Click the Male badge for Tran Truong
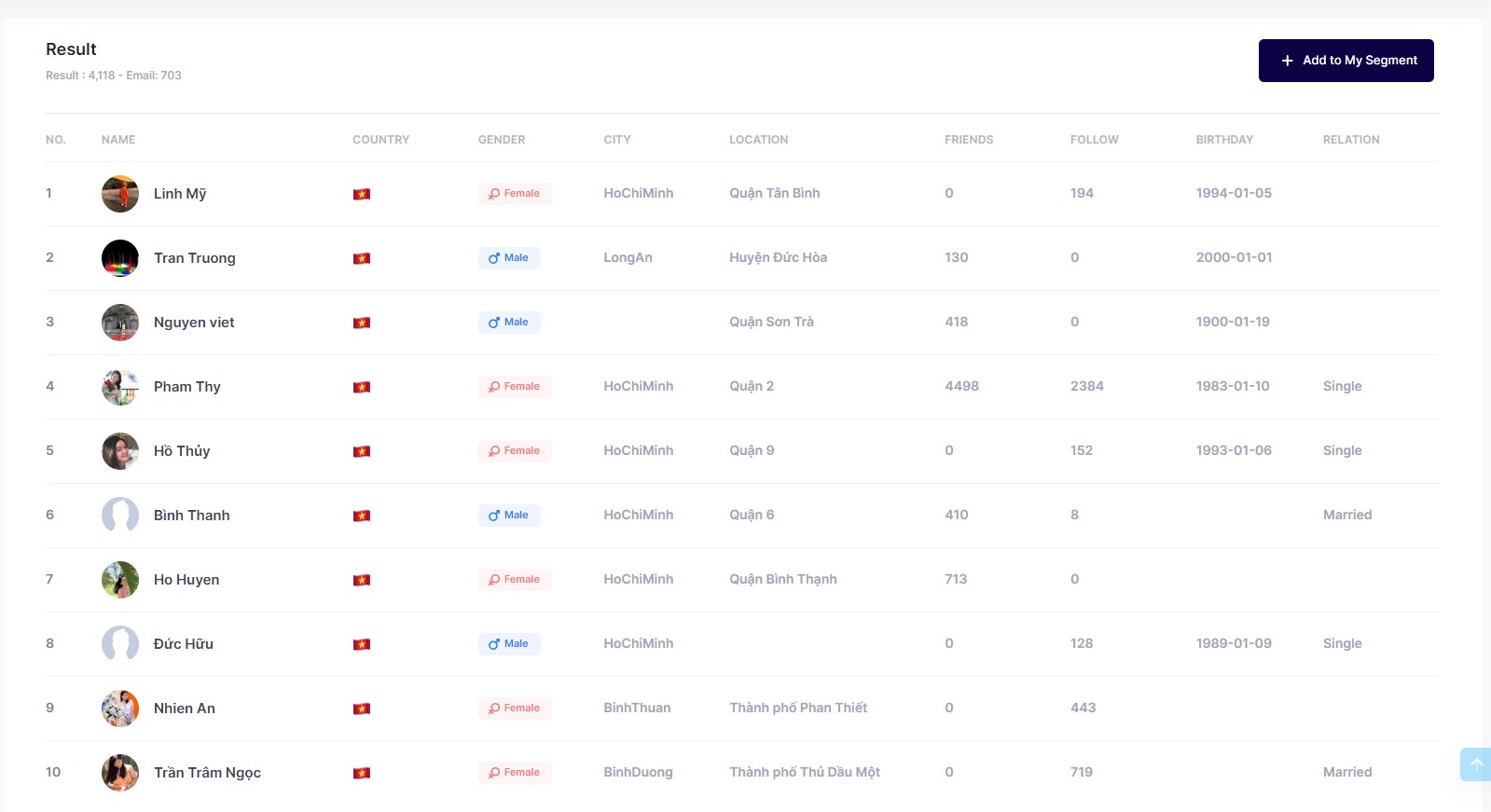1491x812 pixels. (x=509, y=258)
